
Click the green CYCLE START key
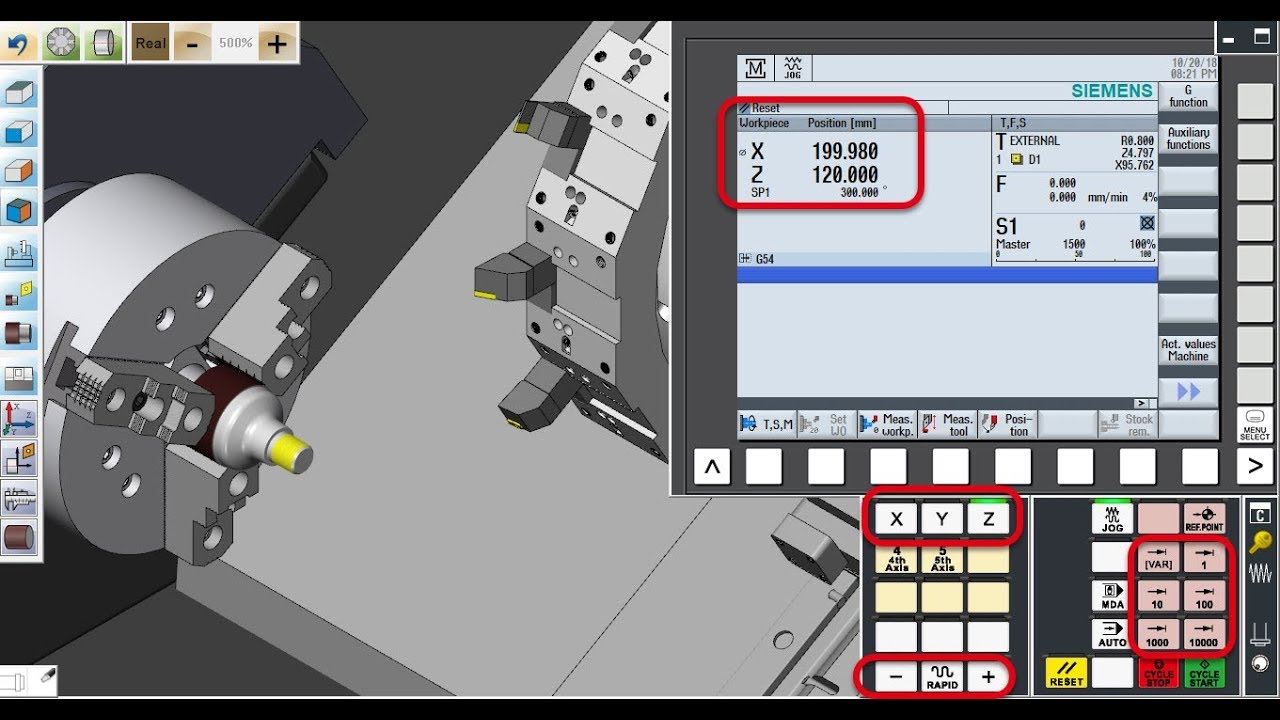[x=1204, y=673]
